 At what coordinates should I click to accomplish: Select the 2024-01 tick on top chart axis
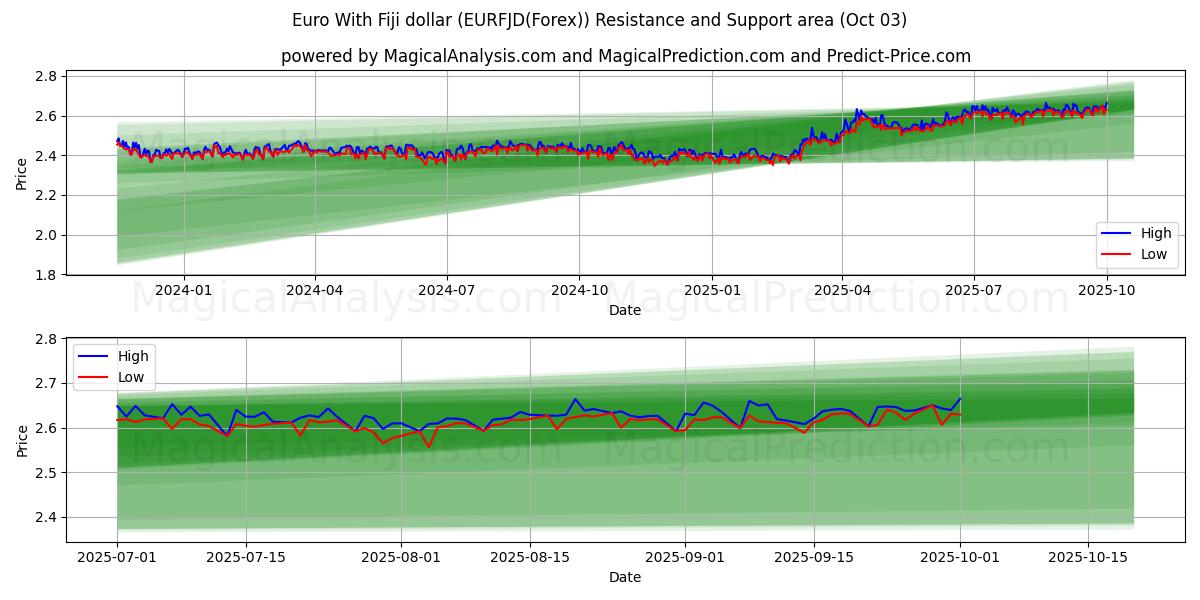(184, 291)
